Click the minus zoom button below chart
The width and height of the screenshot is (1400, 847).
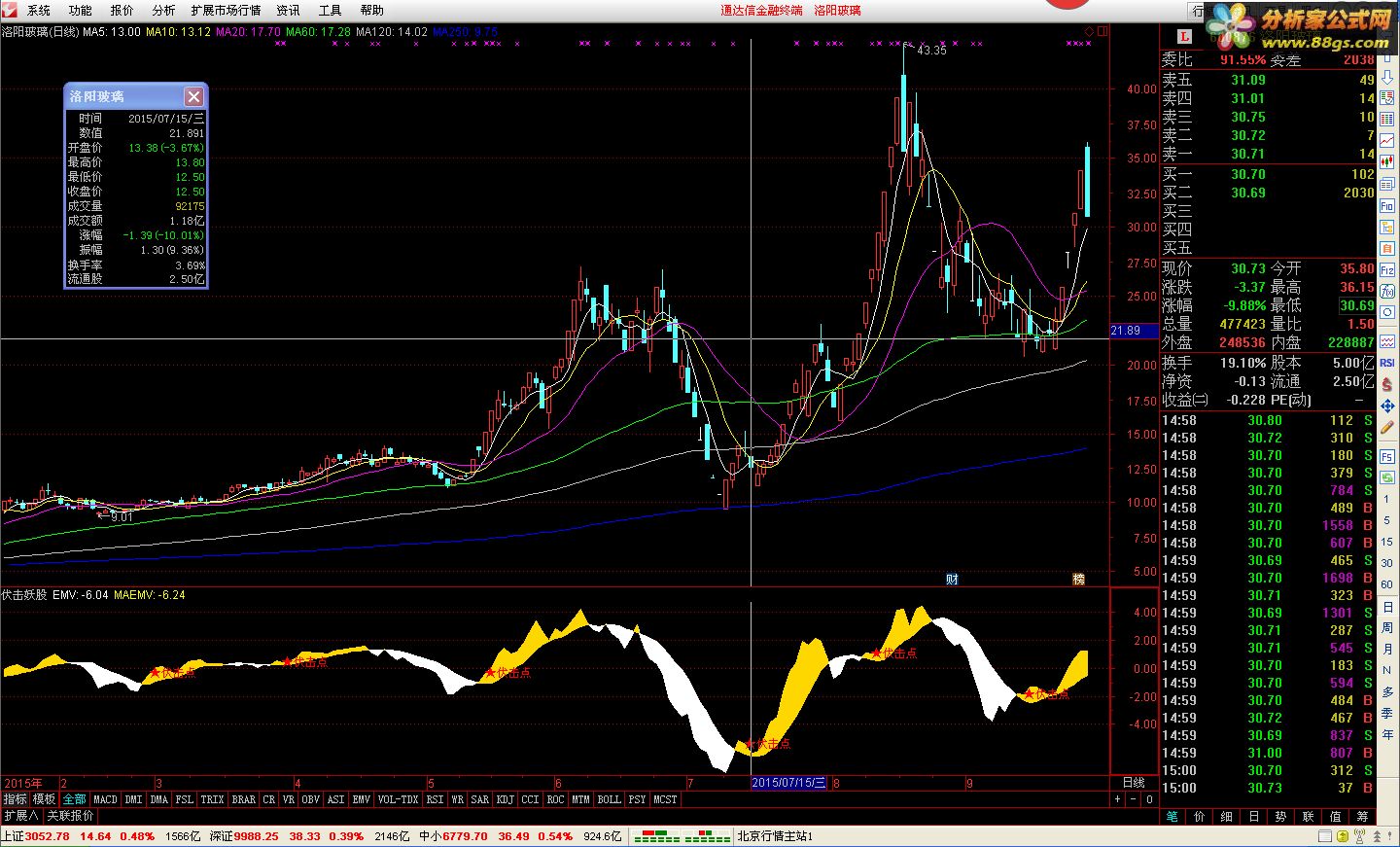1133,799
